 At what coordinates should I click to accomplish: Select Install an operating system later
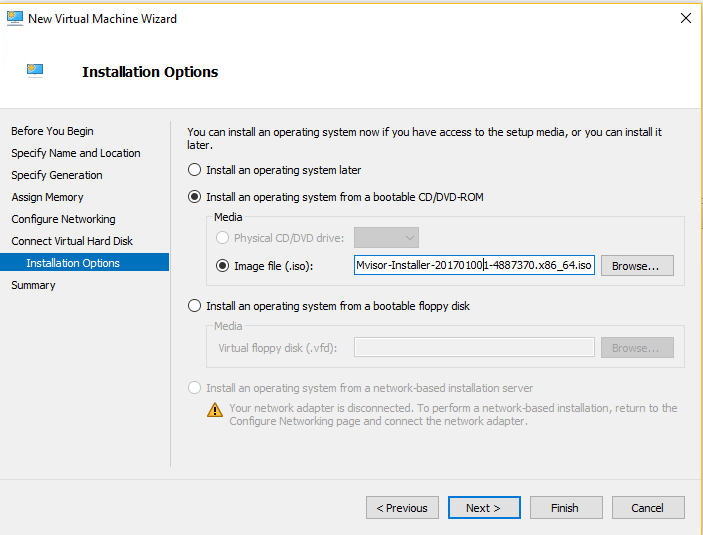pyautogui.click(x=195, y=170)
